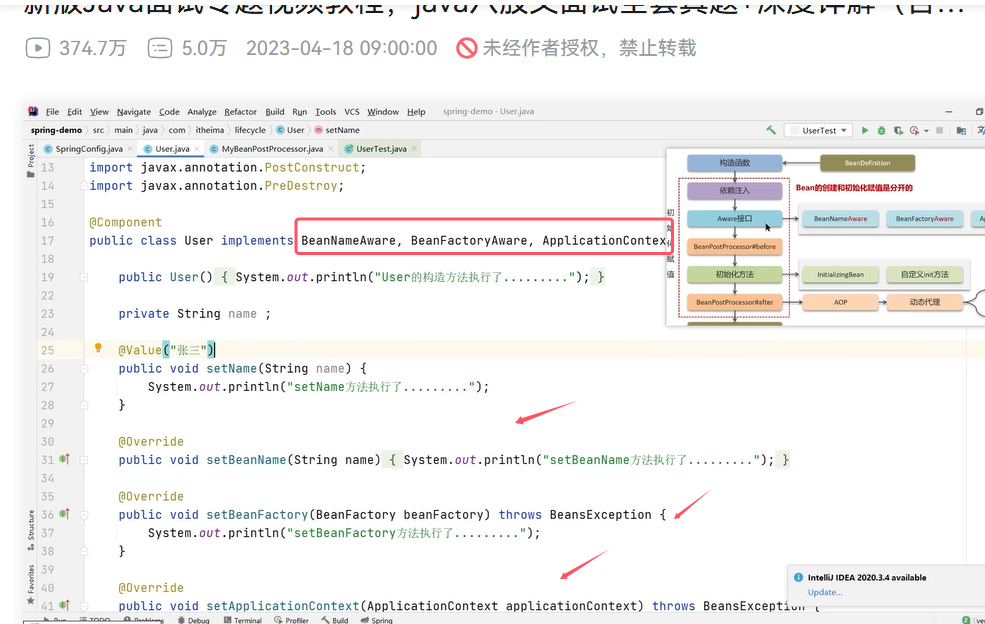Close the MyBeanPostProcessor.java tab

point(331,149)
